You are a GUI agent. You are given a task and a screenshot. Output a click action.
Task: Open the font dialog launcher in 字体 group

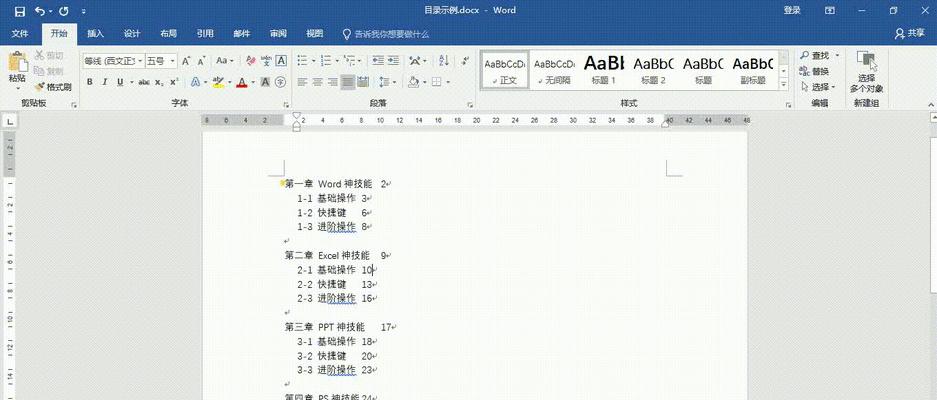[x=286, y=105]
